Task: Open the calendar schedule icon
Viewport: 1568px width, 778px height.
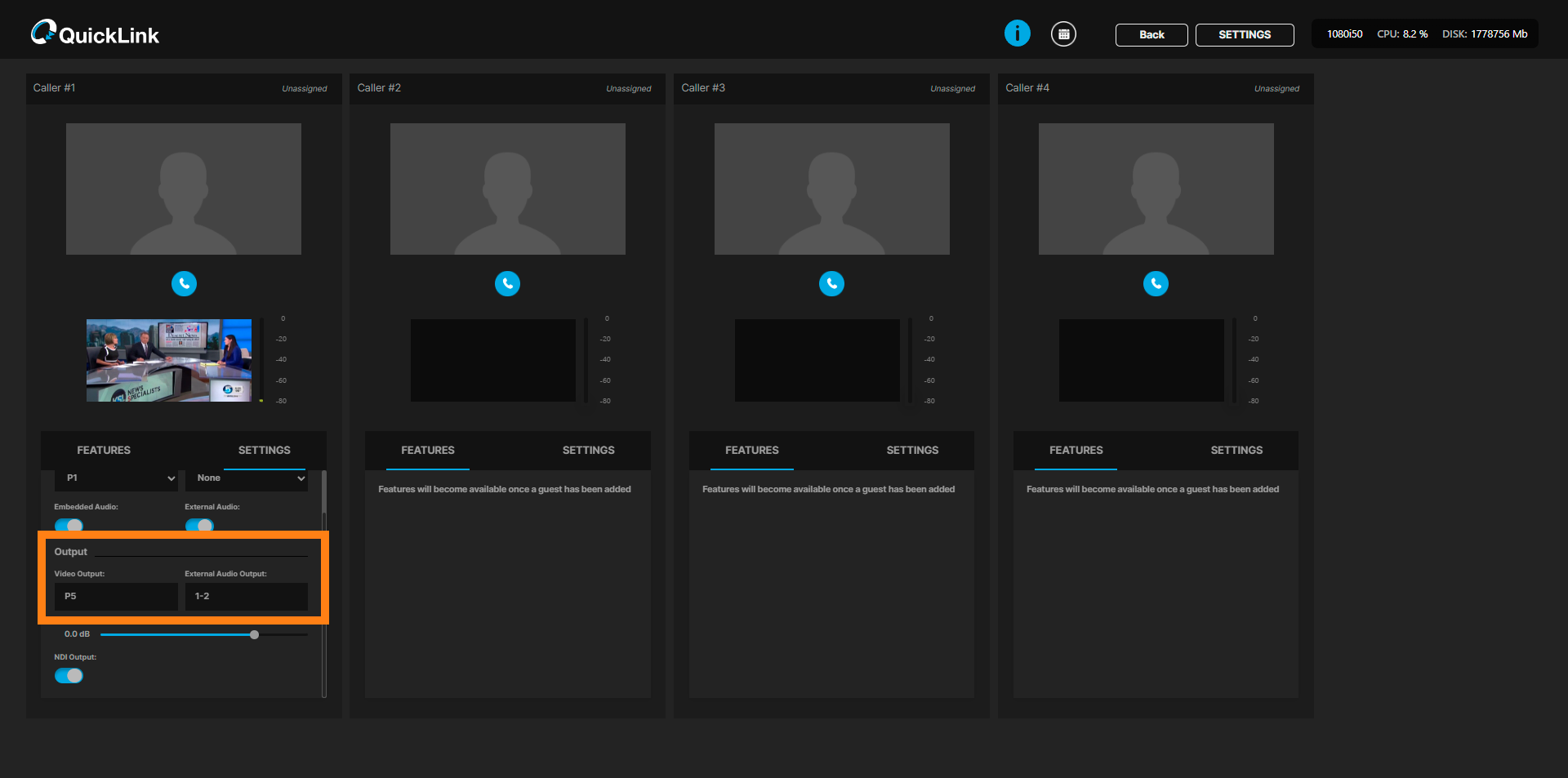Action: (x=1063, y=34)
